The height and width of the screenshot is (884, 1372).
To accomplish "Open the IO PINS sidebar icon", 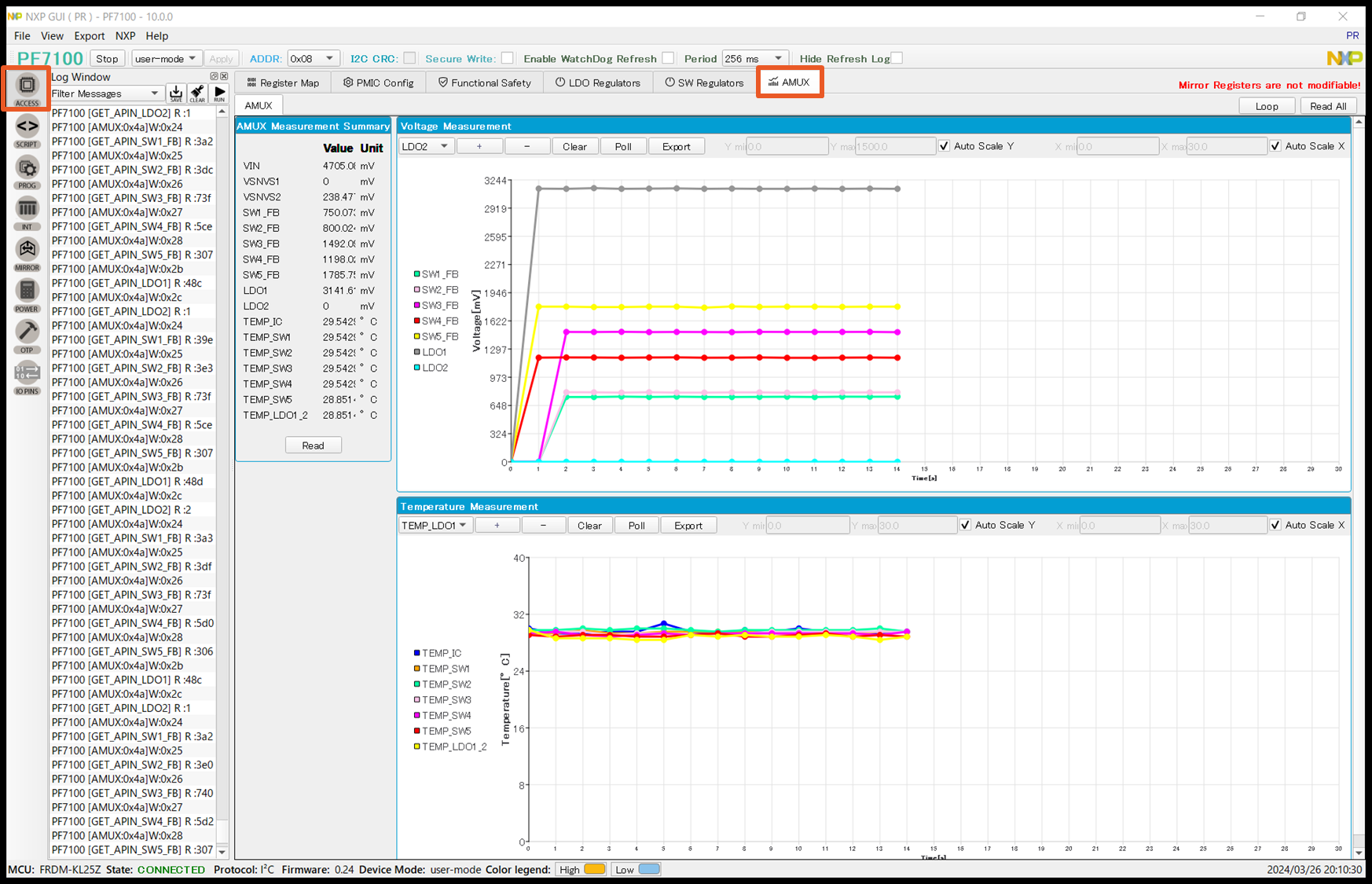I will point(27,376).
